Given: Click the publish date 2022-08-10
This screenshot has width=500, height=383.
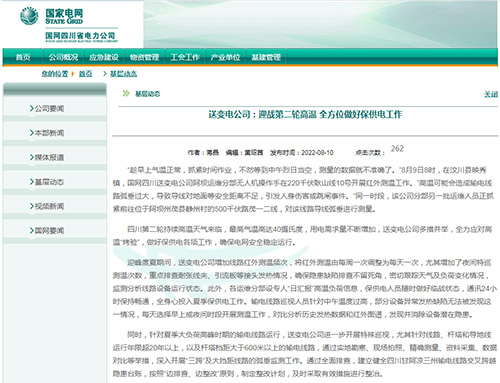Looking at the screenshot, I should (317, 153).
